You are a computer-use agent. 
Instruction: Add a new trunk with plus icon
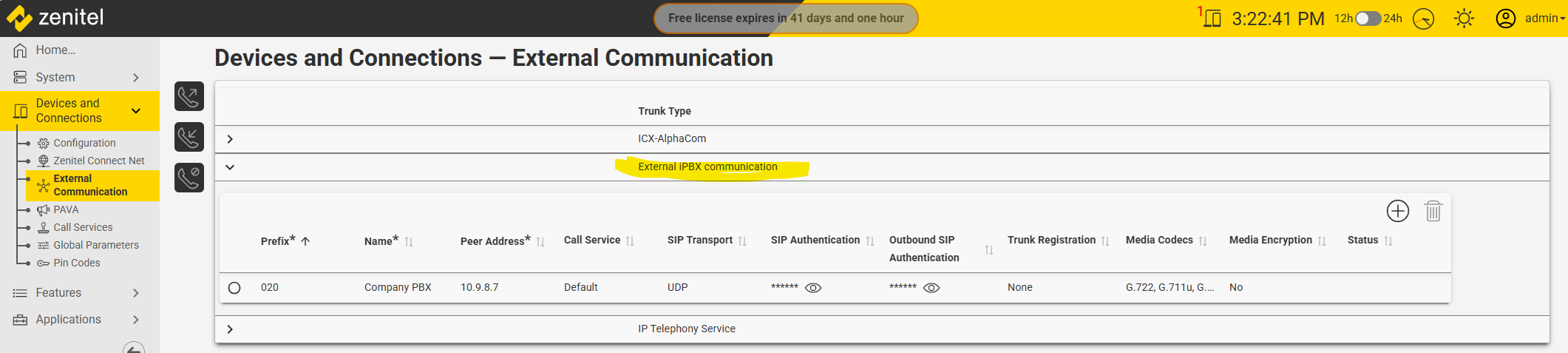coord(1397,211)
